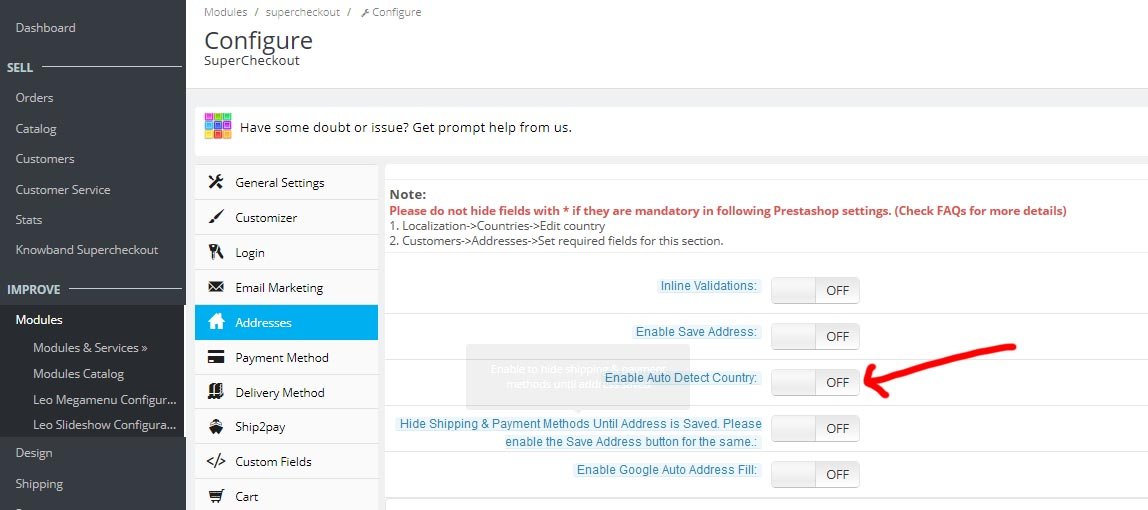The height and width of the screenshot is (510, 1148).
Task: Click the Ship2pay ship icon
Action: pos(215,427)
